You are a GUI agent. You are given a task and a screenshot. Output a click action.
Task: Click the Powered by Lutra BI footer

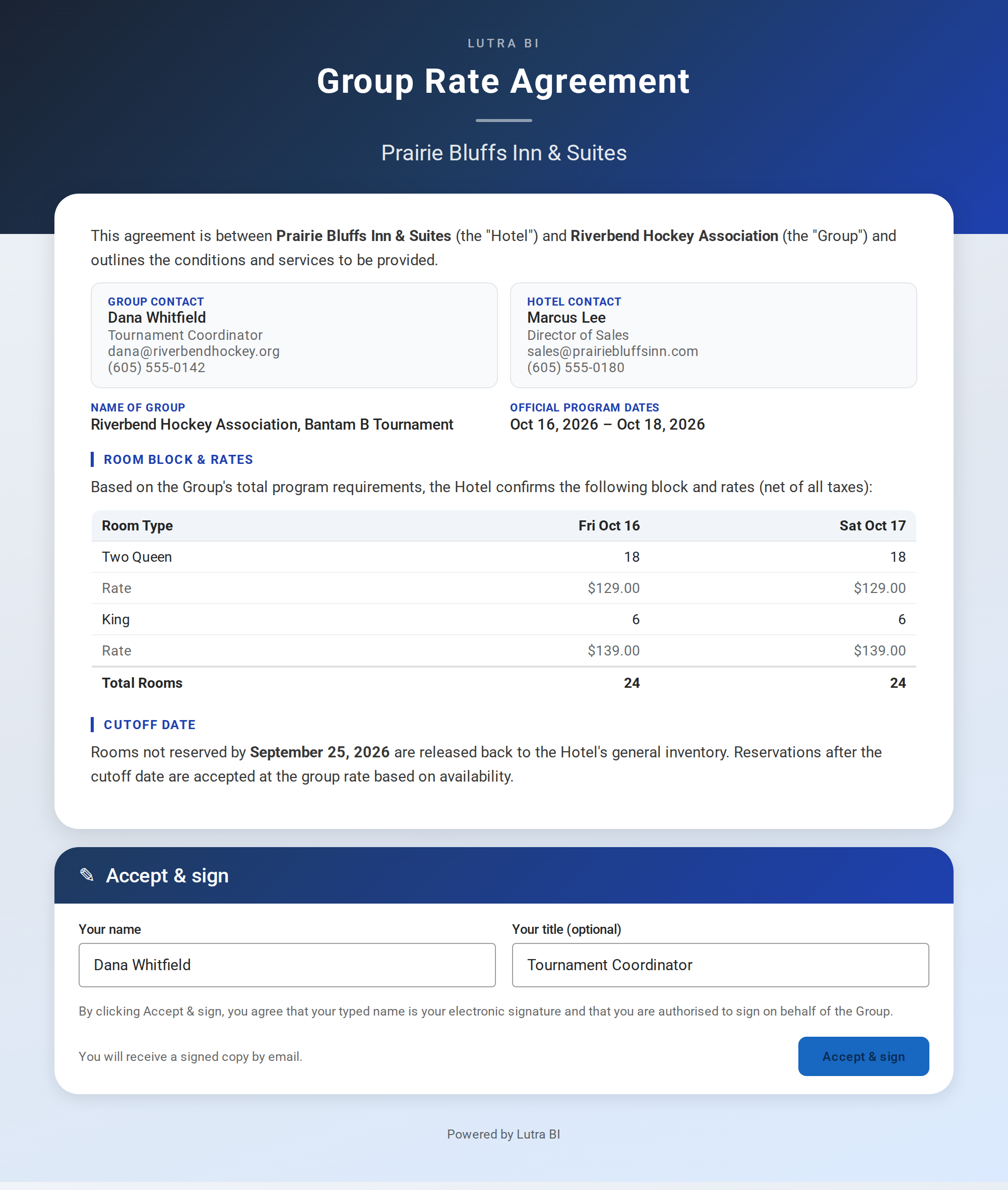pyautogui.click(x=503, y=1134)
